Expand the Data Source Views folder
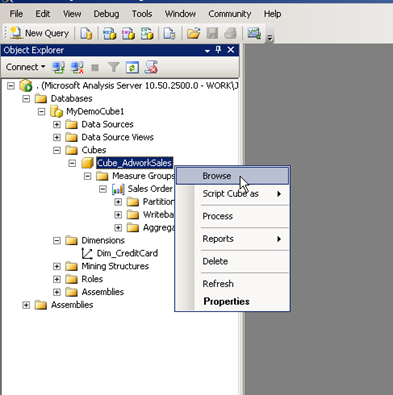The height and width of the screenshot is (395, 393). pyautogui.click(x=57, y=137)
